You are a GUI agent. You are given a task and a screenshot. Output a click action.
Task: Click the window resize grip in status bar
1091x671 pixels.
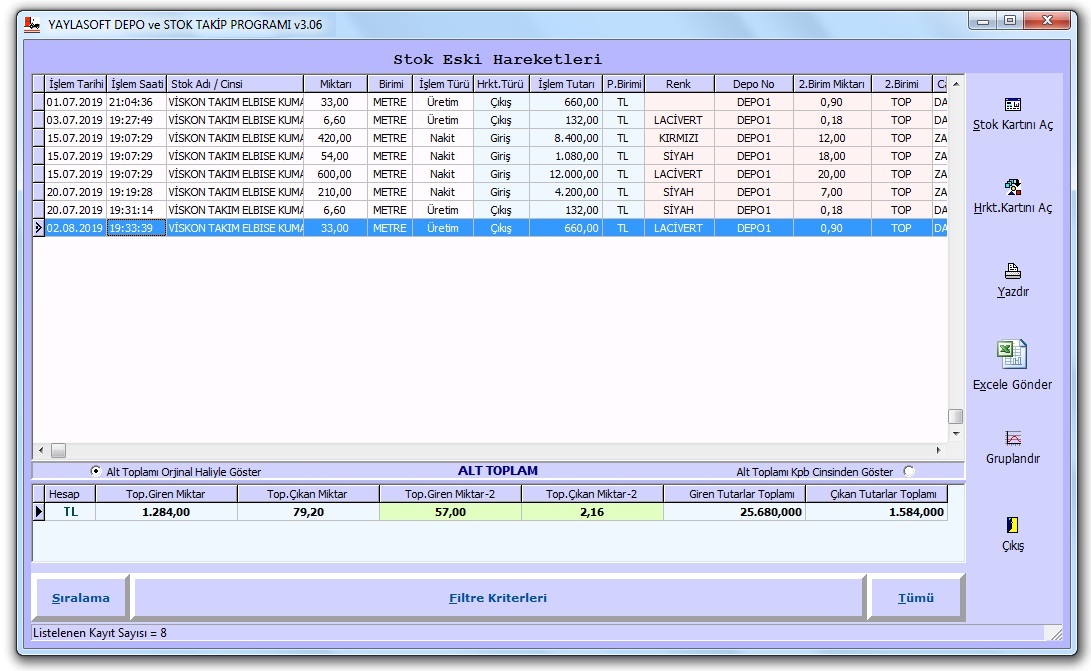1056,633
